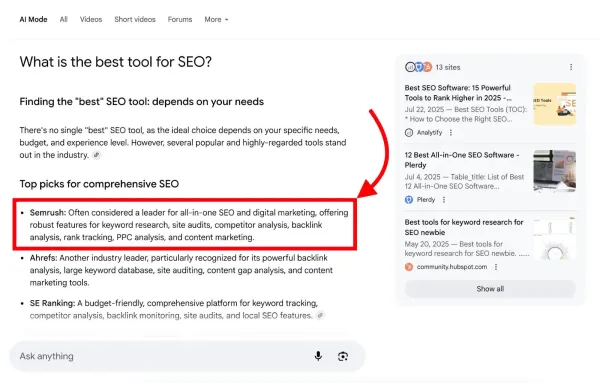Click the HubSpot community favicon
The height and width of the screenshot is (383, 600).
click(409, 267)
